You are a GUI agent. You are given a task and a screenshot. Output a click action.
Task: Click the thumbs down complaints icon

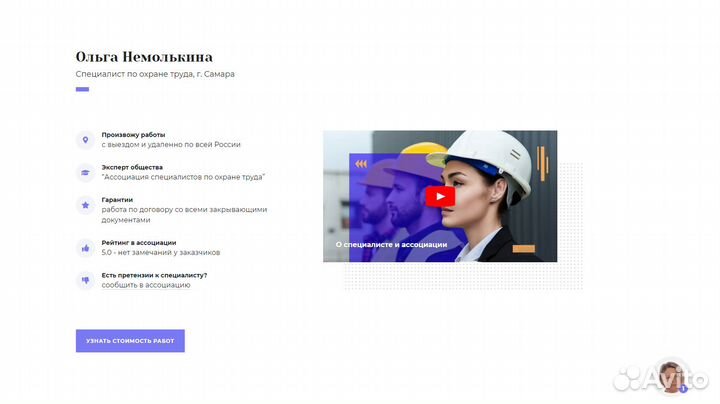coord(85,280)
